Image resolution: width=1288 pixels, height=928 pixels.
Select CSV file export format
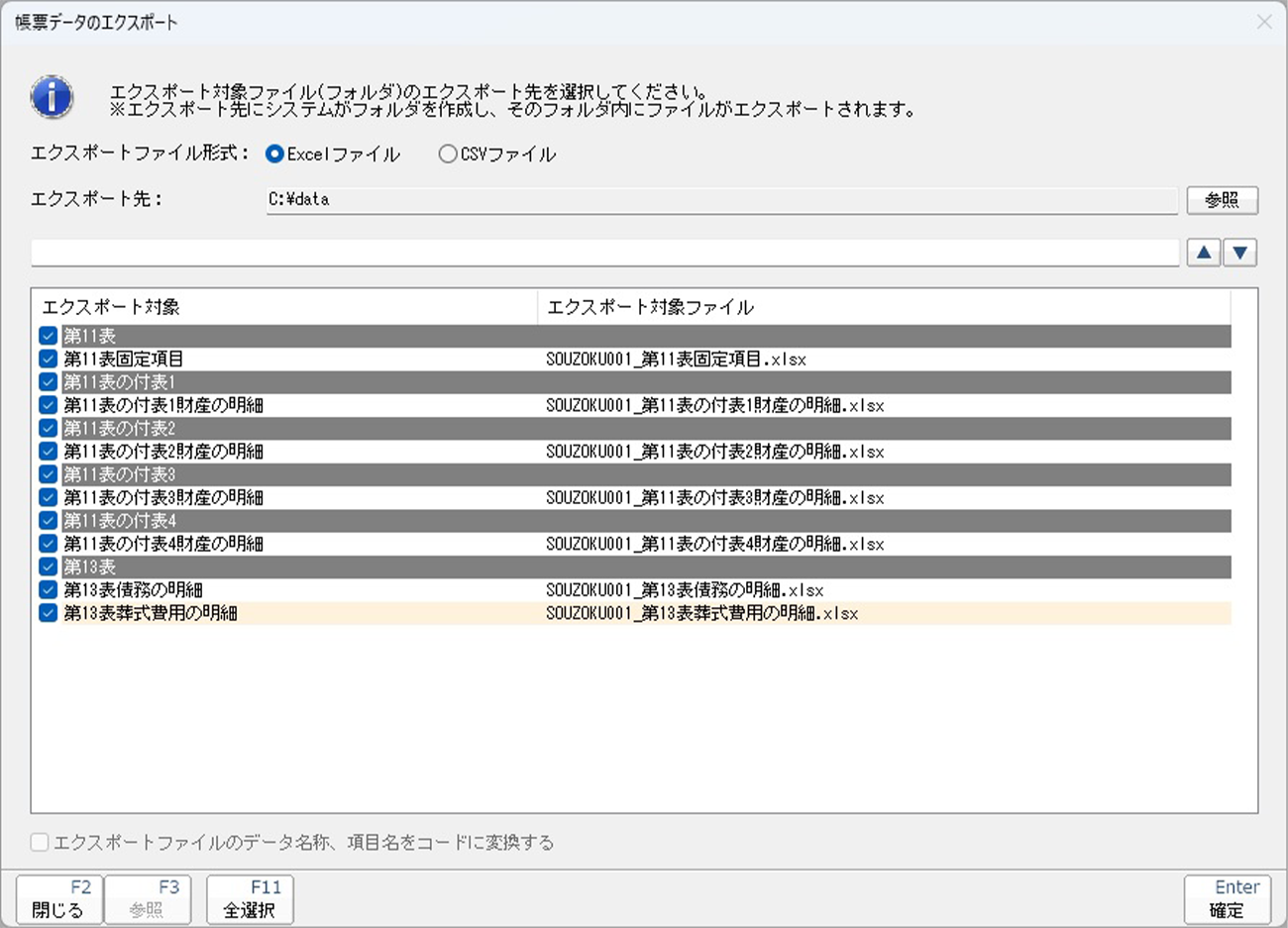pyautogui.click(x=448, y=155)
